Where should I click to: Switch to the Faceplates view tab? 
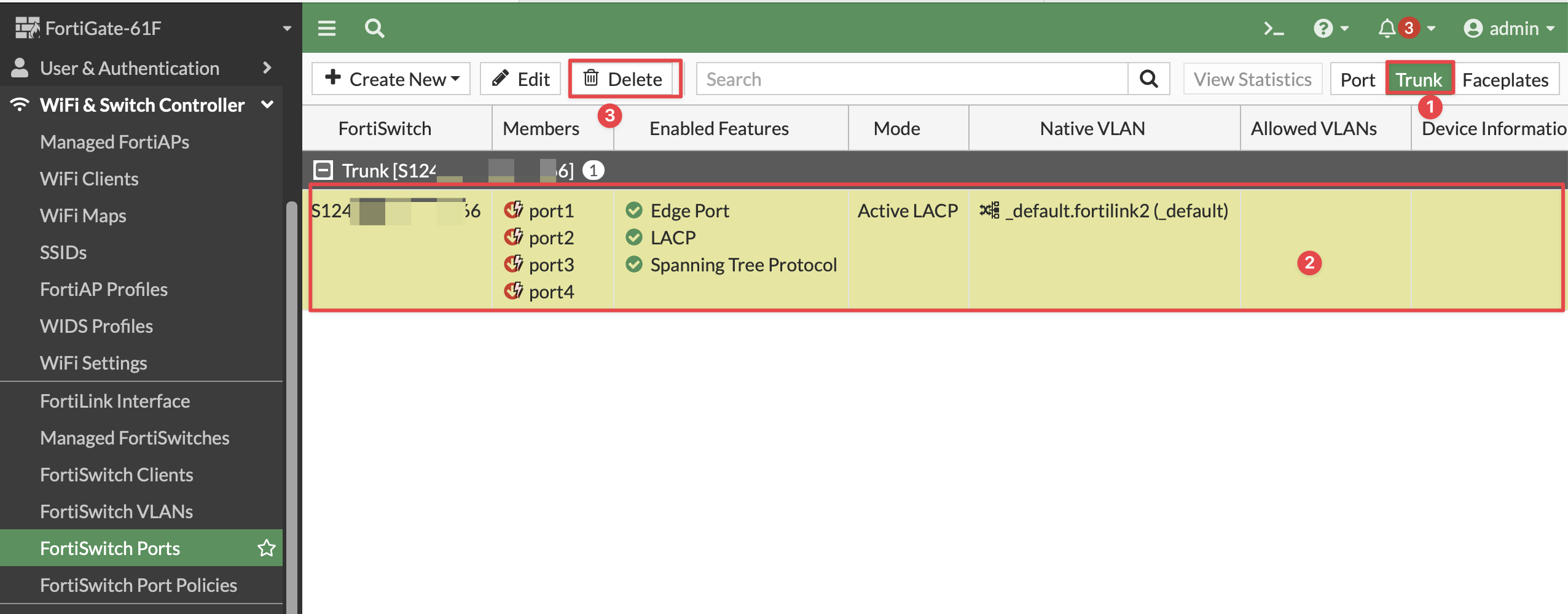[1505, 79]
